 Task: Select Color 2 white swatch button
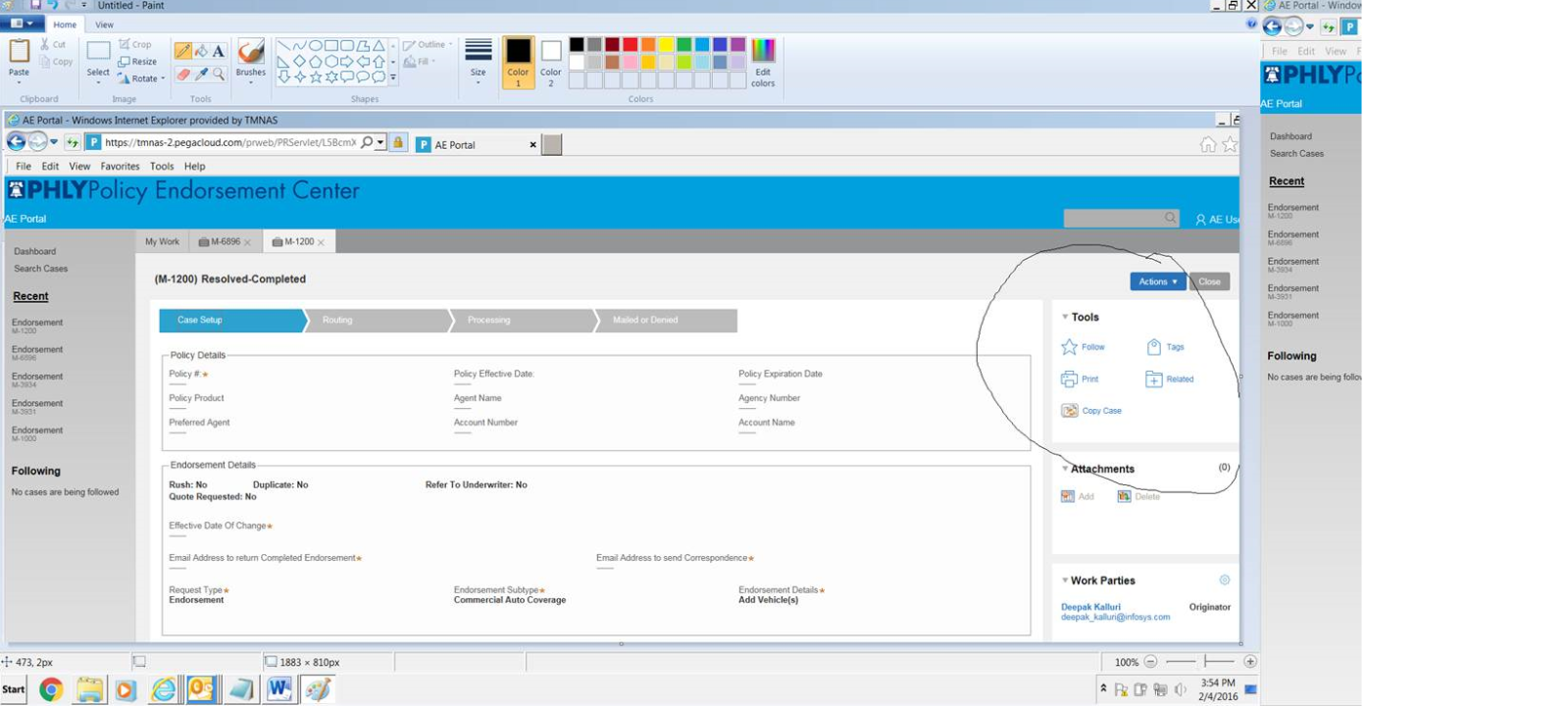coord(551,64)
